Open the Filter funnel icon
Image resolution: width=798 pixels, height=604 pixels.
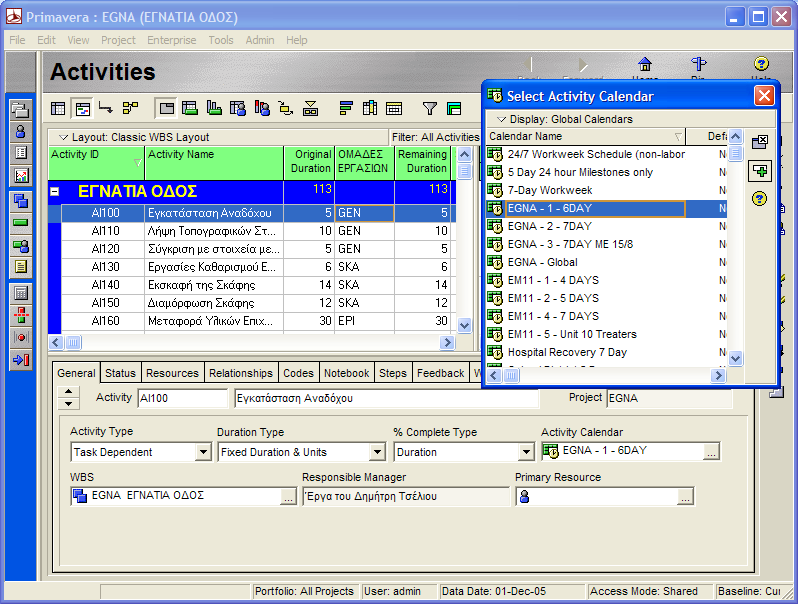pos(430,108)
